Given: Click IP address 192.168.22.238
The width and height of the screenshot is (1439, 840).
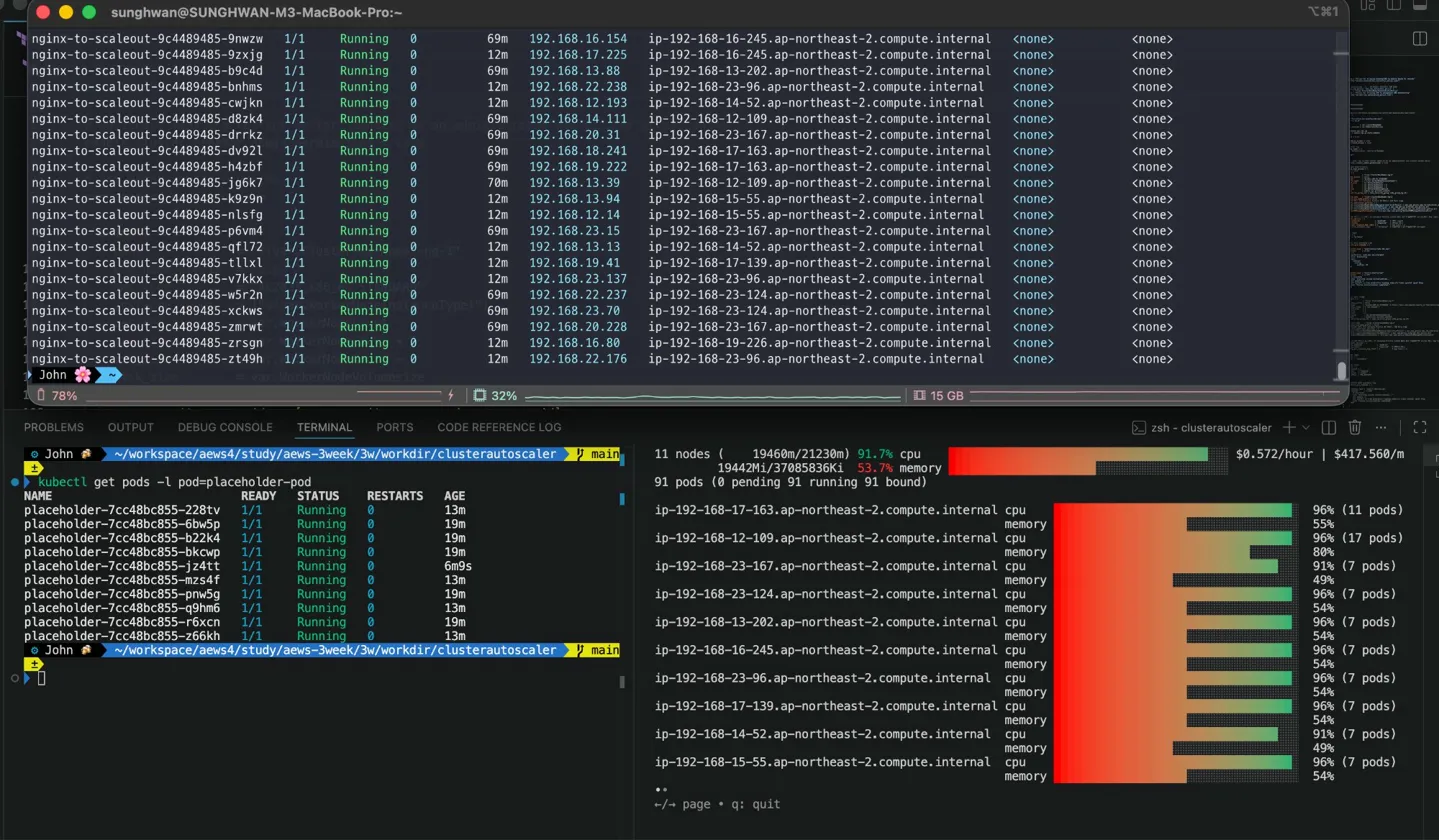Looking at the screenshot, I should [x=578, y=87].
